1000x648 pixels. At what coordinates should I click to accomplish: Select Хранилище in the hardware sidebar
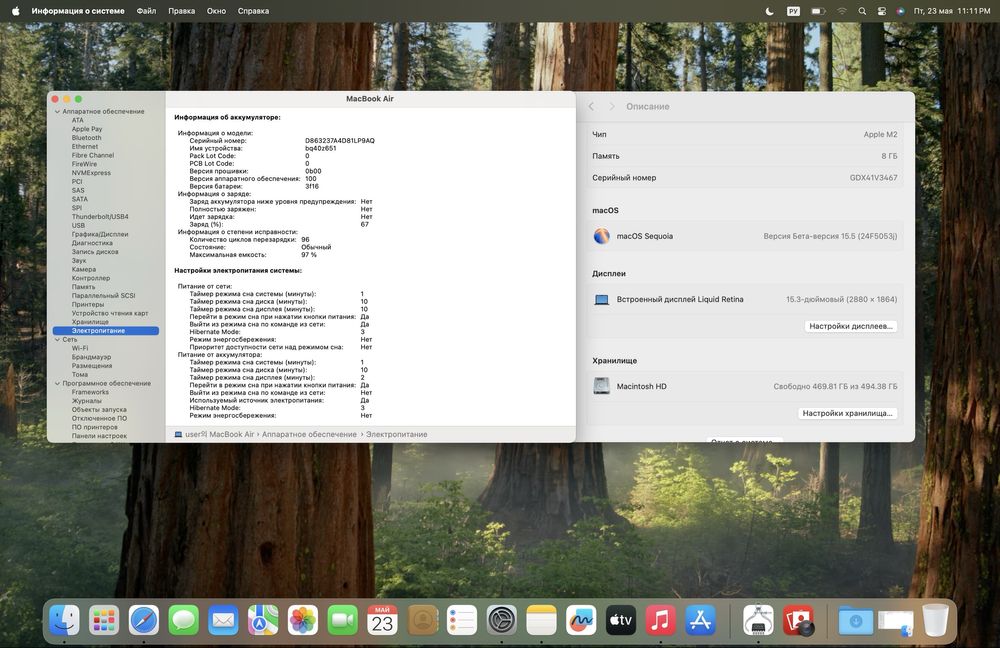tap(90, 322)
